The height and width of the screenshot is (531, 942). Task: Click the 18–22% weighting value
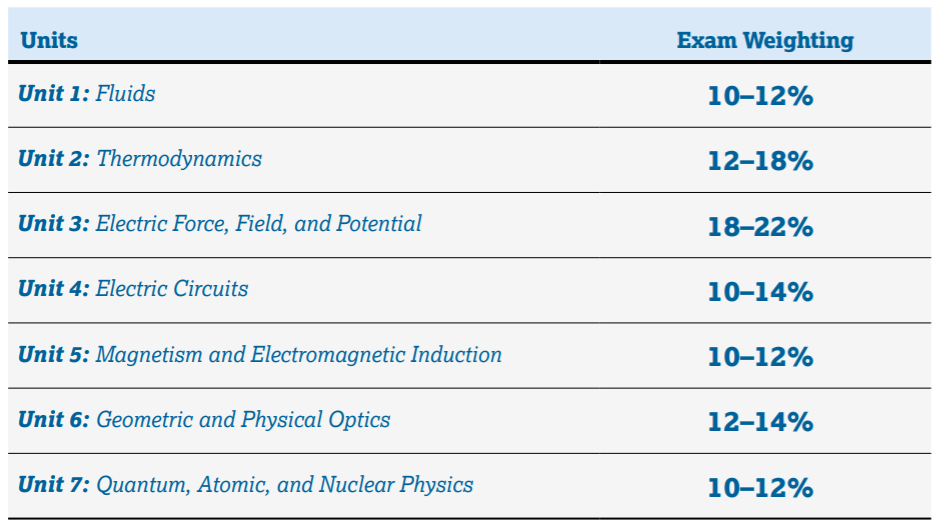pyautogui.click(x=760, y=226)
